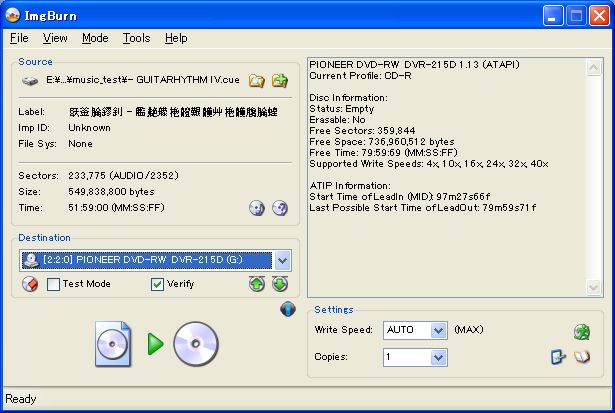Open the CD-TEXT disc info icon
This screenshot has height=413, width=615.
coord(257,208)
